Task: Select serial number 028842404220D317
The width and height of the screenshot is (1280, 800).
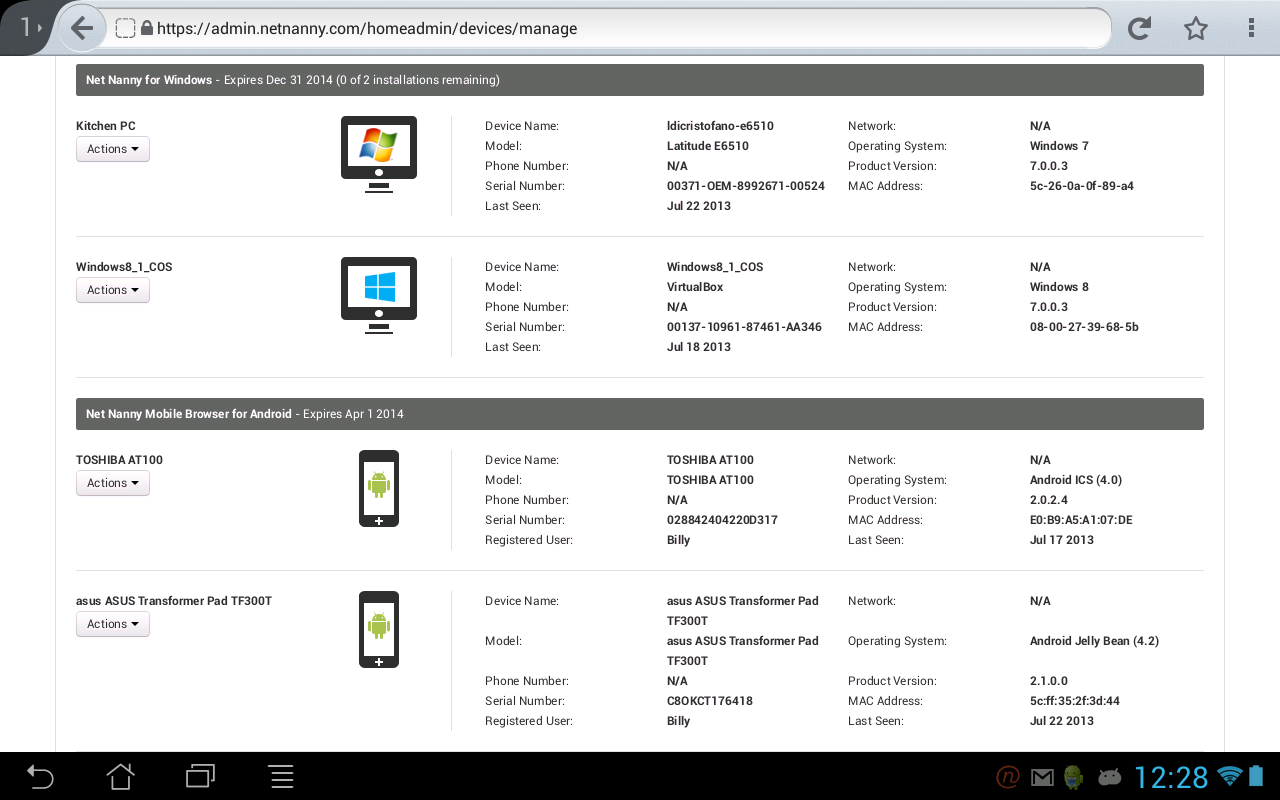Action: pos(722,520)
